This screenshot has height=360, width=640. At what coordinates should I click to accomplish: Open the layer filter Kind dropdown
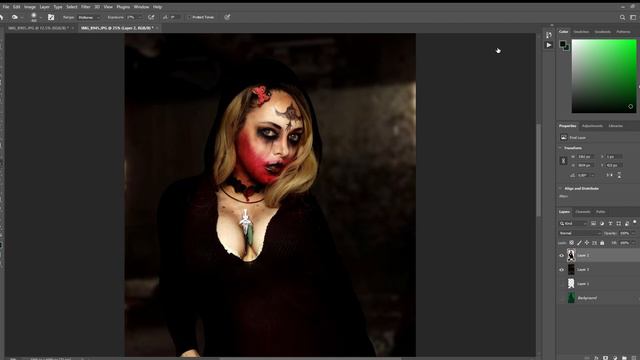pyautogui.click(x=573, y=223)
